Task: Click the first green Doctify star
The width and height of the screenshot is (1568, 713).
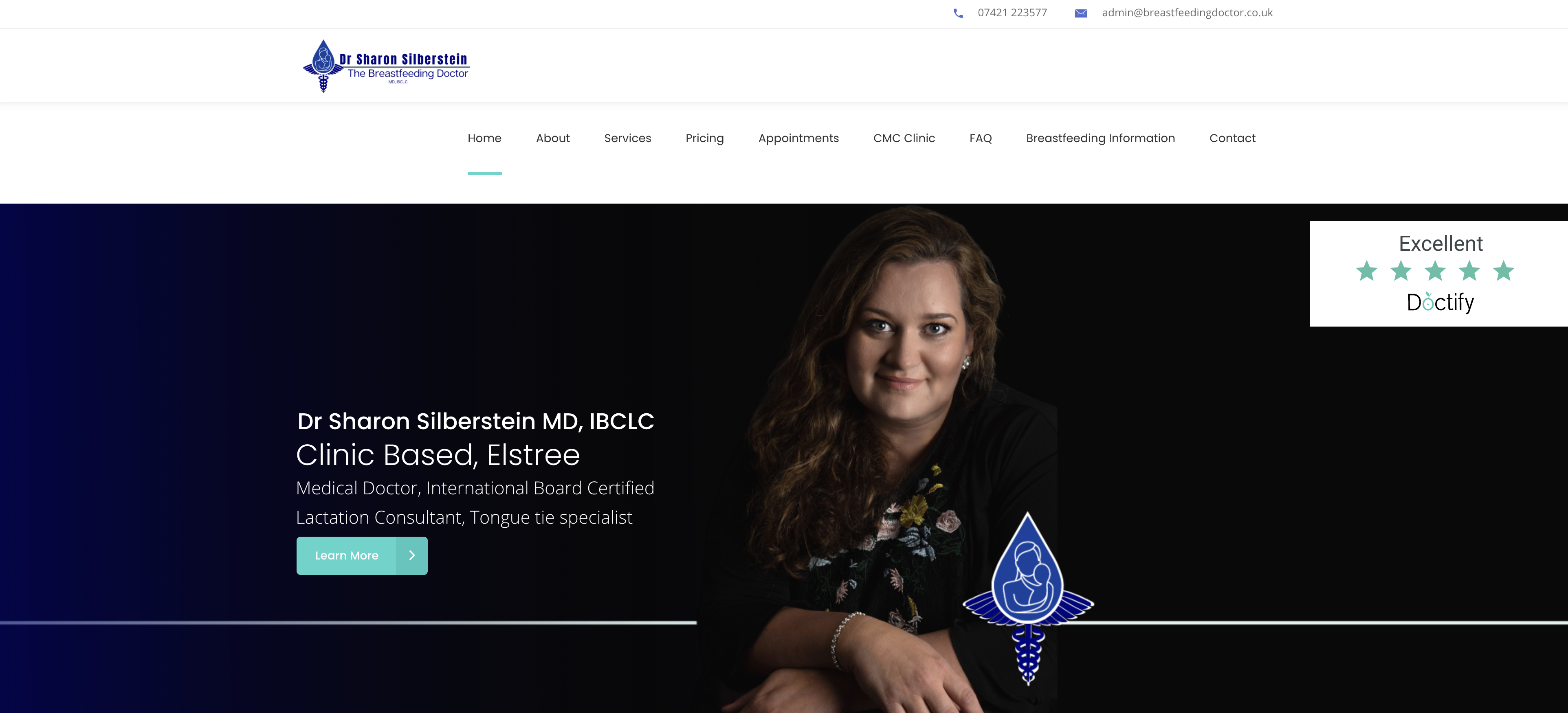Action: (x=1366, y=271)
